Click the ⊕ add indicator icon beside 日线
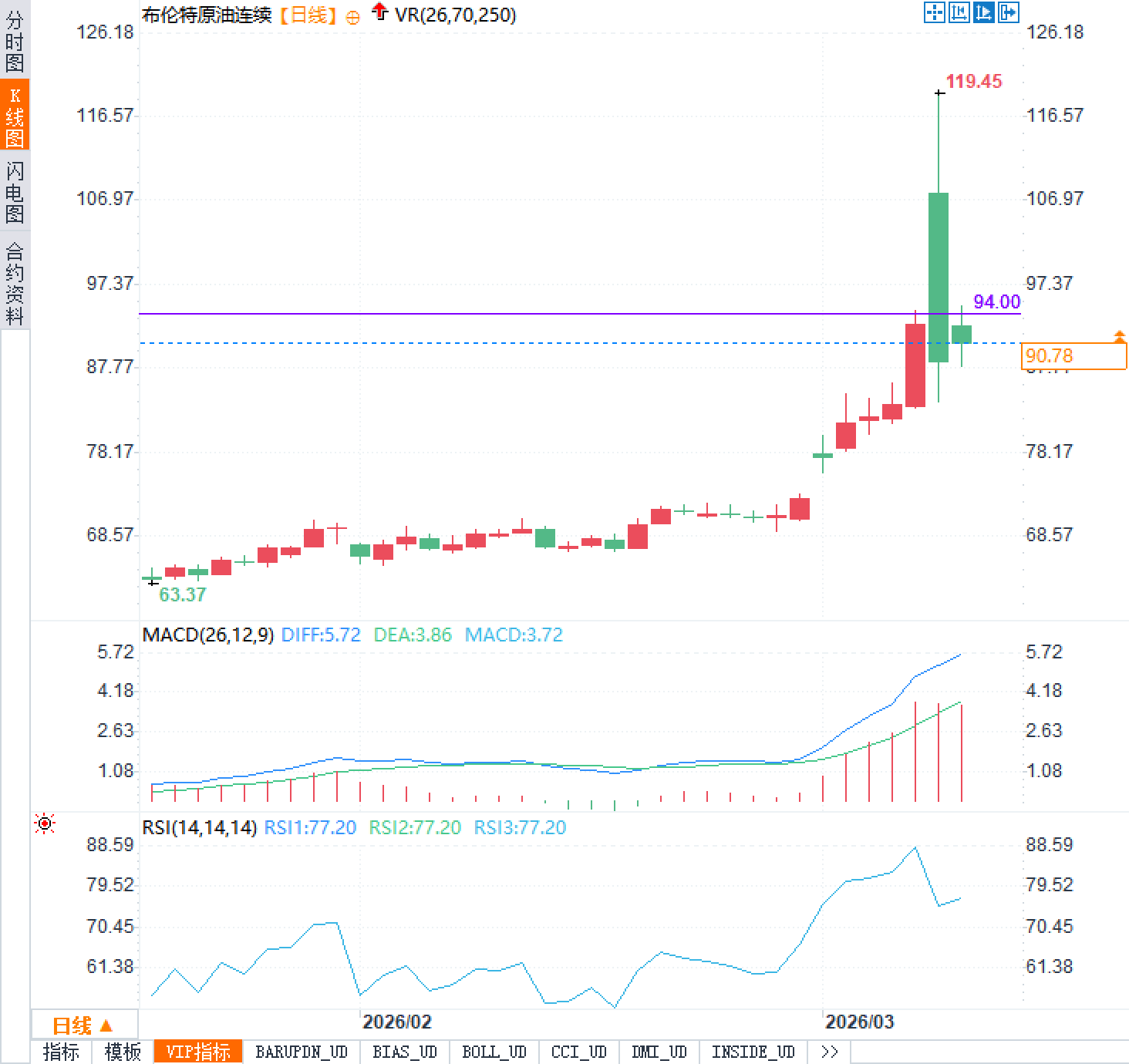This screenshot has width=1129, height=1064. [352, 15]
